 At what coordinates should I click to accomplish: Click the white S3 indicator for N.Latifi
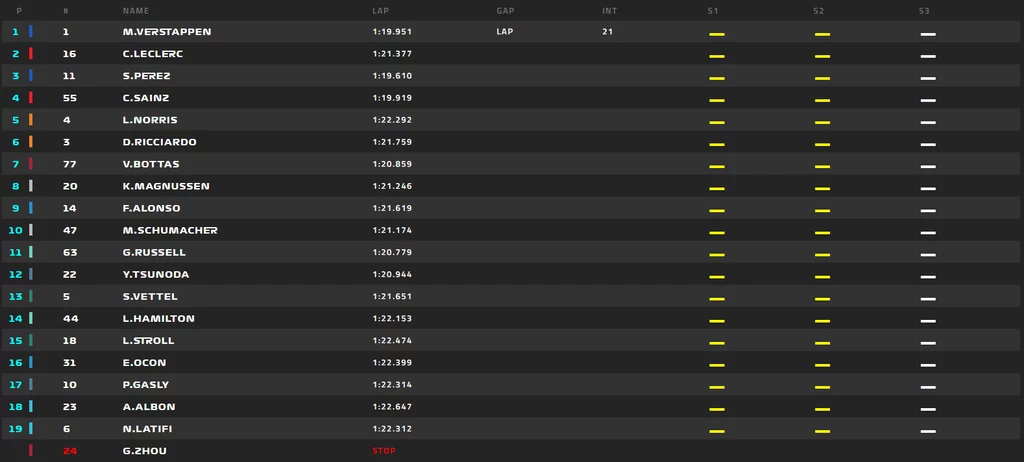(928, 432)
